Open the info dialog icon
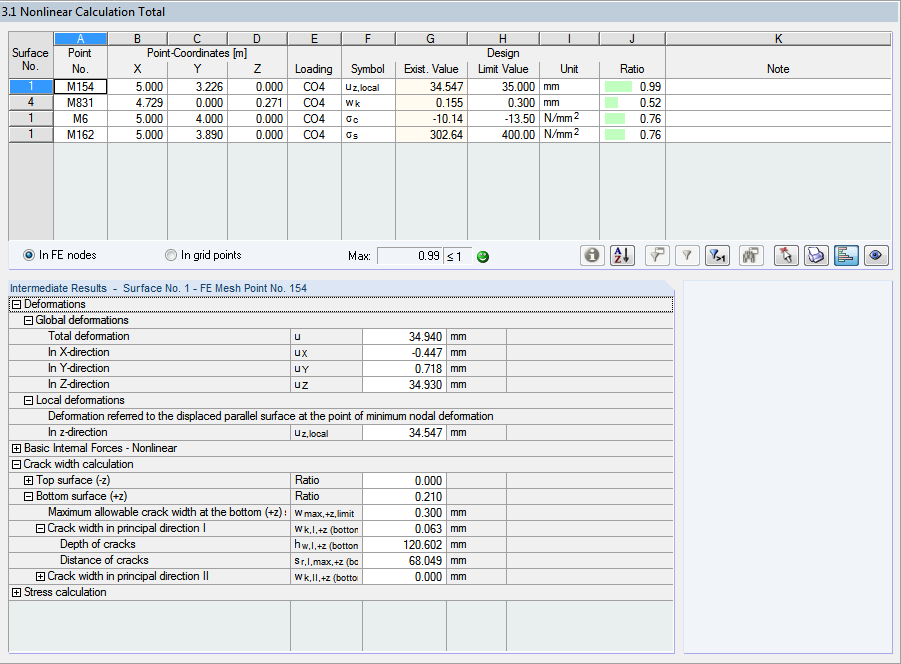Viewport: 901px width, 664px height. click(591, 255)
